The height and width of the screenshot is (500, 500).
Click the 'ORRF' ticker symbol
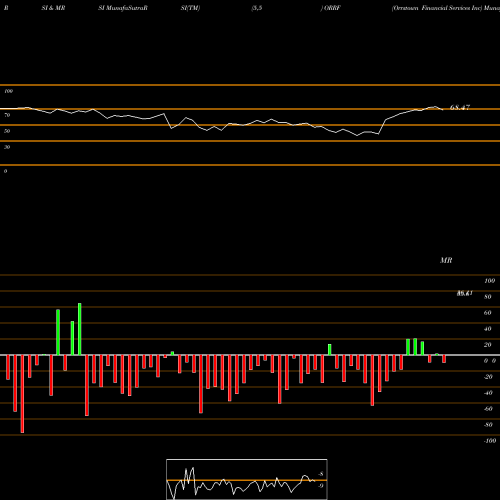[x=332, y=8]
